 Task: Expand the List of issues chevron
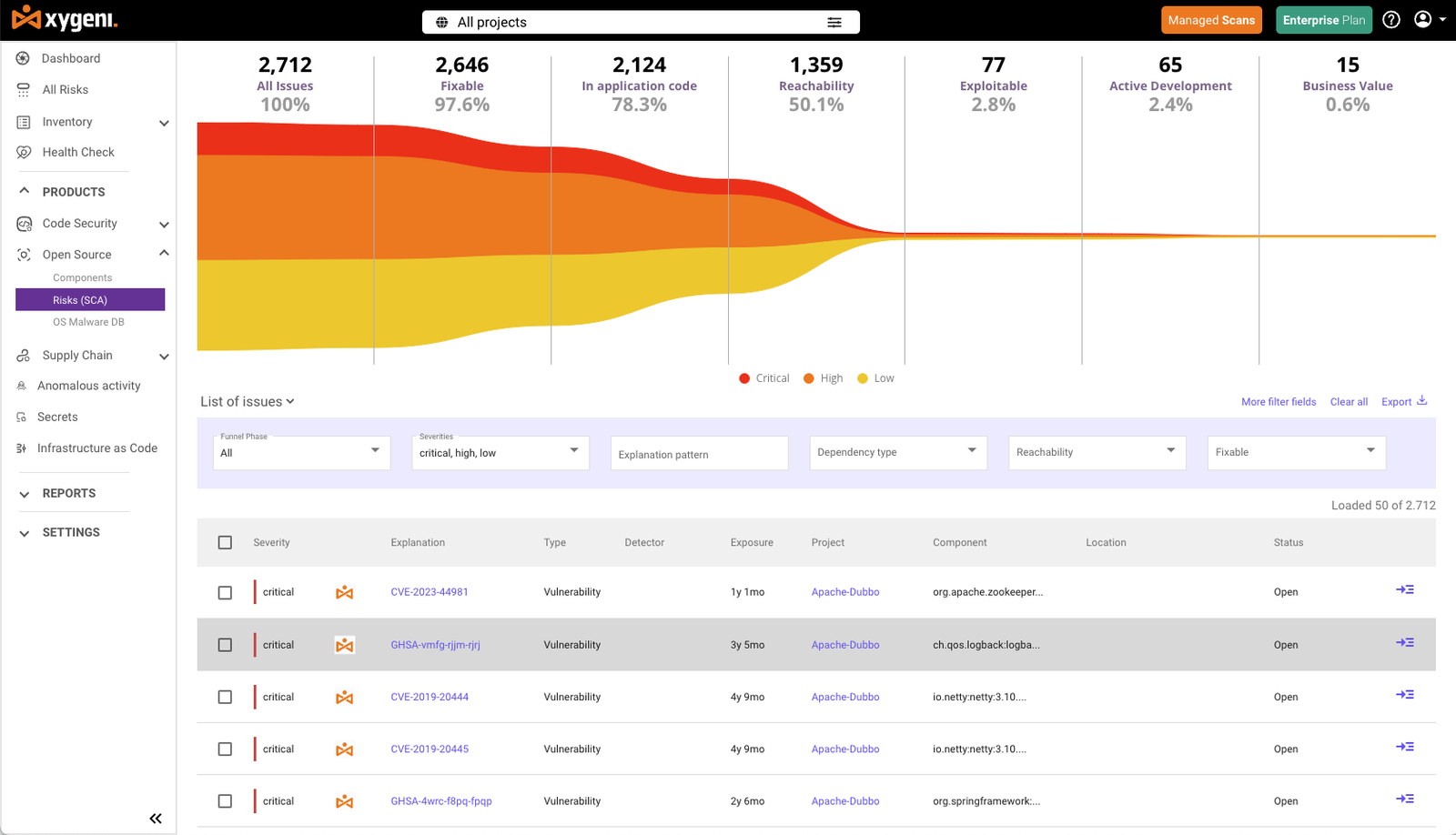pos(290,401)
